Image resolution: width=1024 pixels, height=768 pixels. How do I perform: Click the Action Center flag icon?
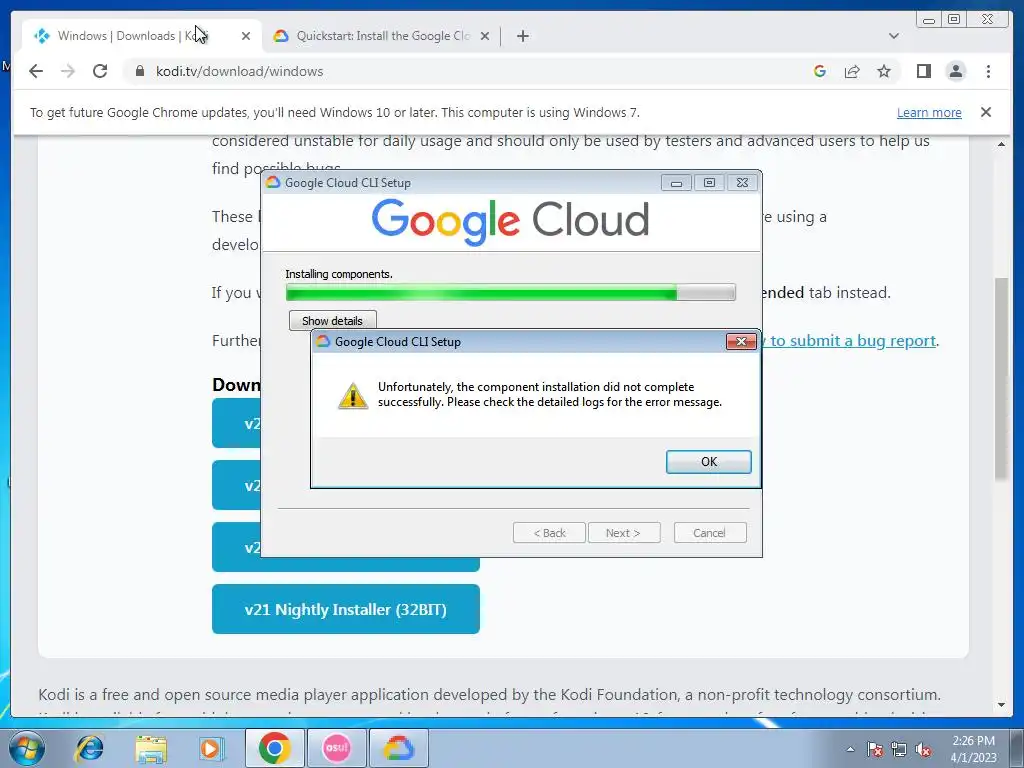click(874, 750)
